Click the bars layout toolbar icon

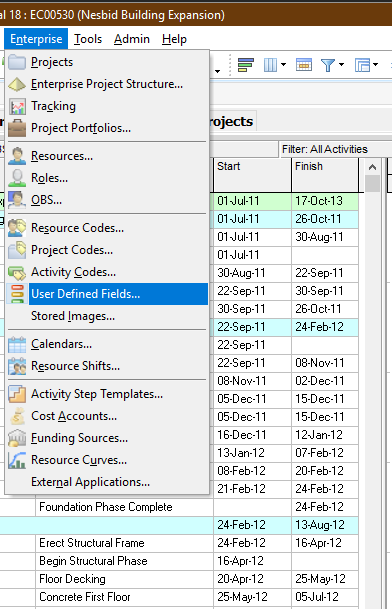point(246,64)
